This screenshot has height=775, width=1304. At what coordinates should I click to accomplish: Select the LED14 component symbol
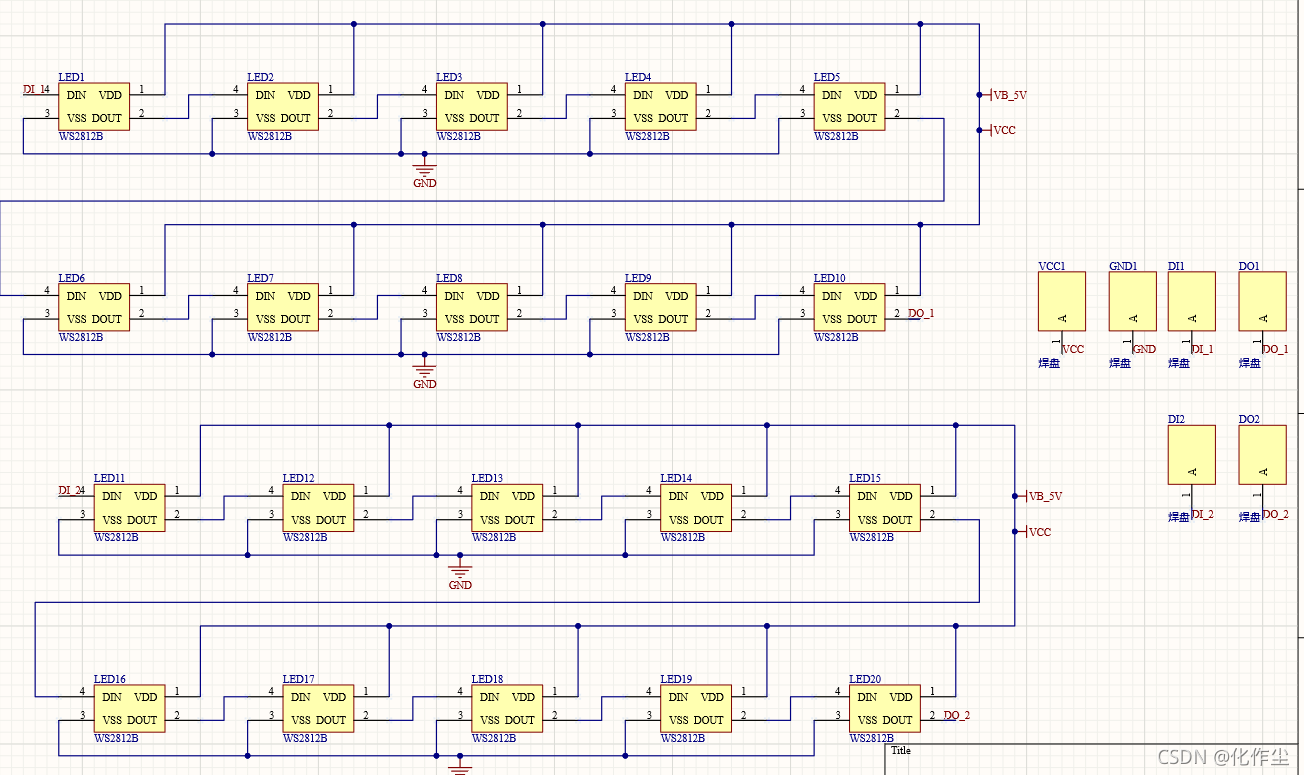click(x=696, y=508)
